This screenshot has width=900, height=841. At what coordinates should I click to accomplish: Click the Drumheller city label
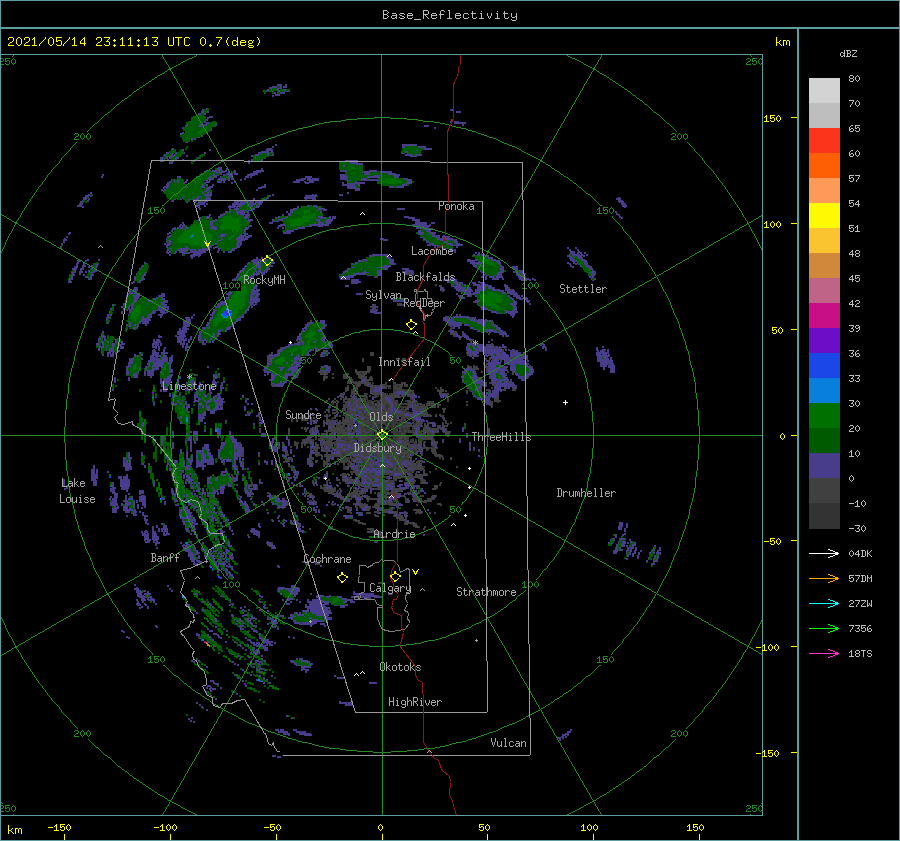click(586, 493)
